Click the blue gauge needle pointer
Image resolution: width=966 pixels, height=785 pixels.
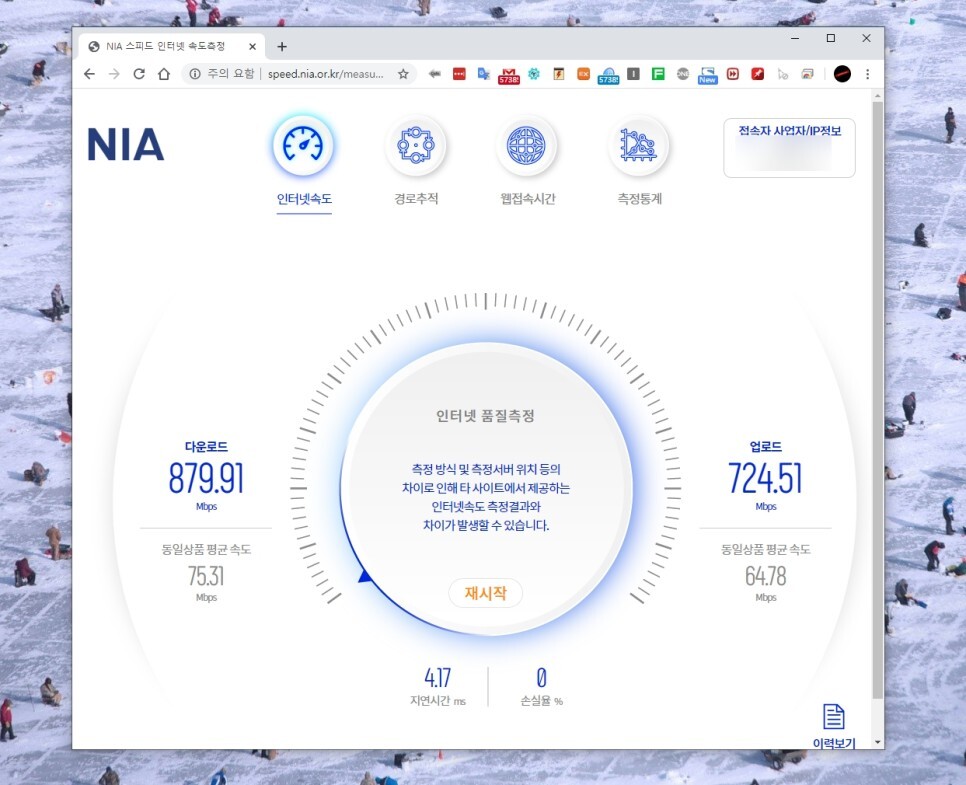(x=365, y=576)
